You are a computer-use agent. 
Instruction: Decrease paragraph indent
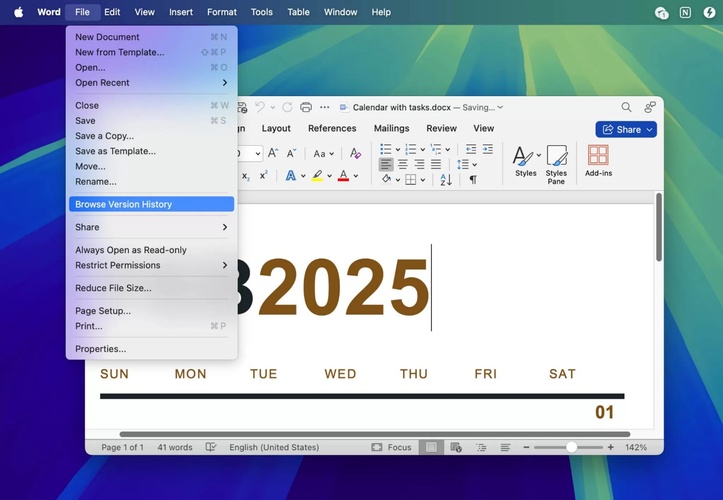coord(471,149)
